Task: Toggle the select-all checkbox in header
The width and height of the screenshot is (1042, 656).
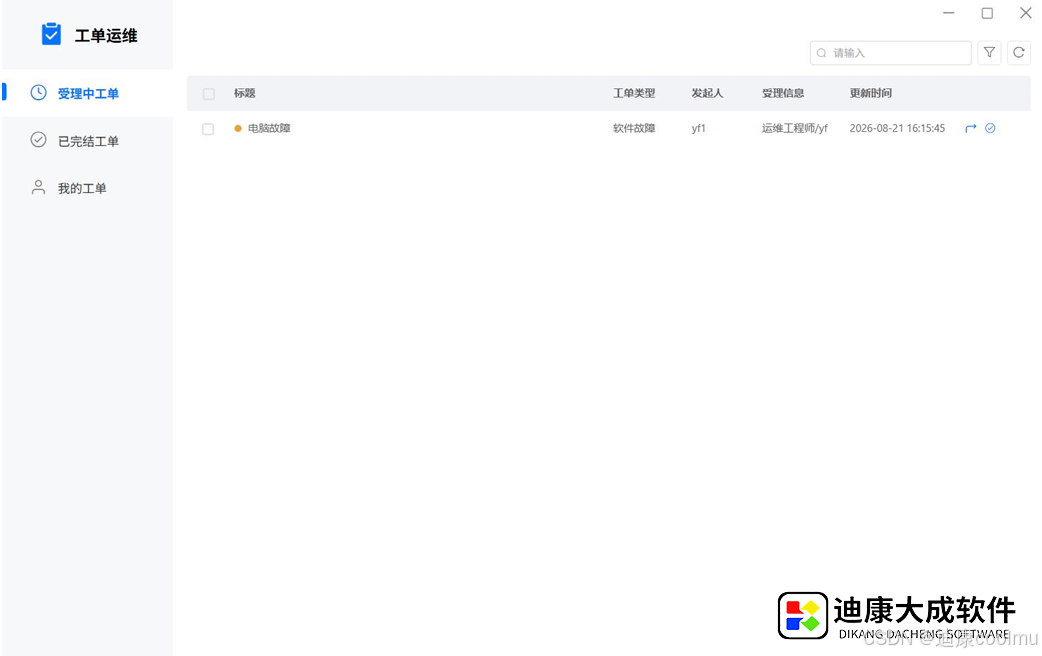Action: (209, 94)
